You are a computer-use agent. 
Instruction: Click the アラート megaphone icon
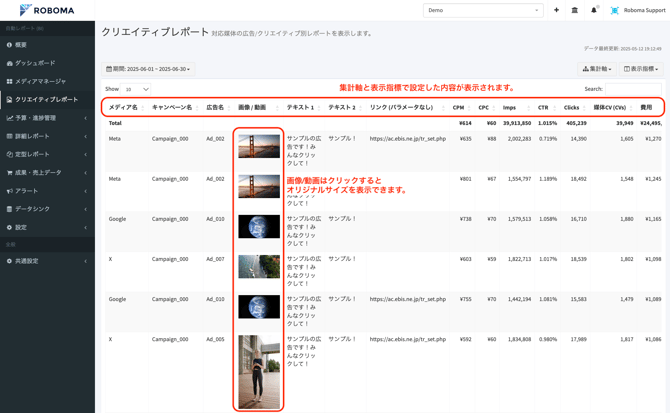(x=9, y=191)
